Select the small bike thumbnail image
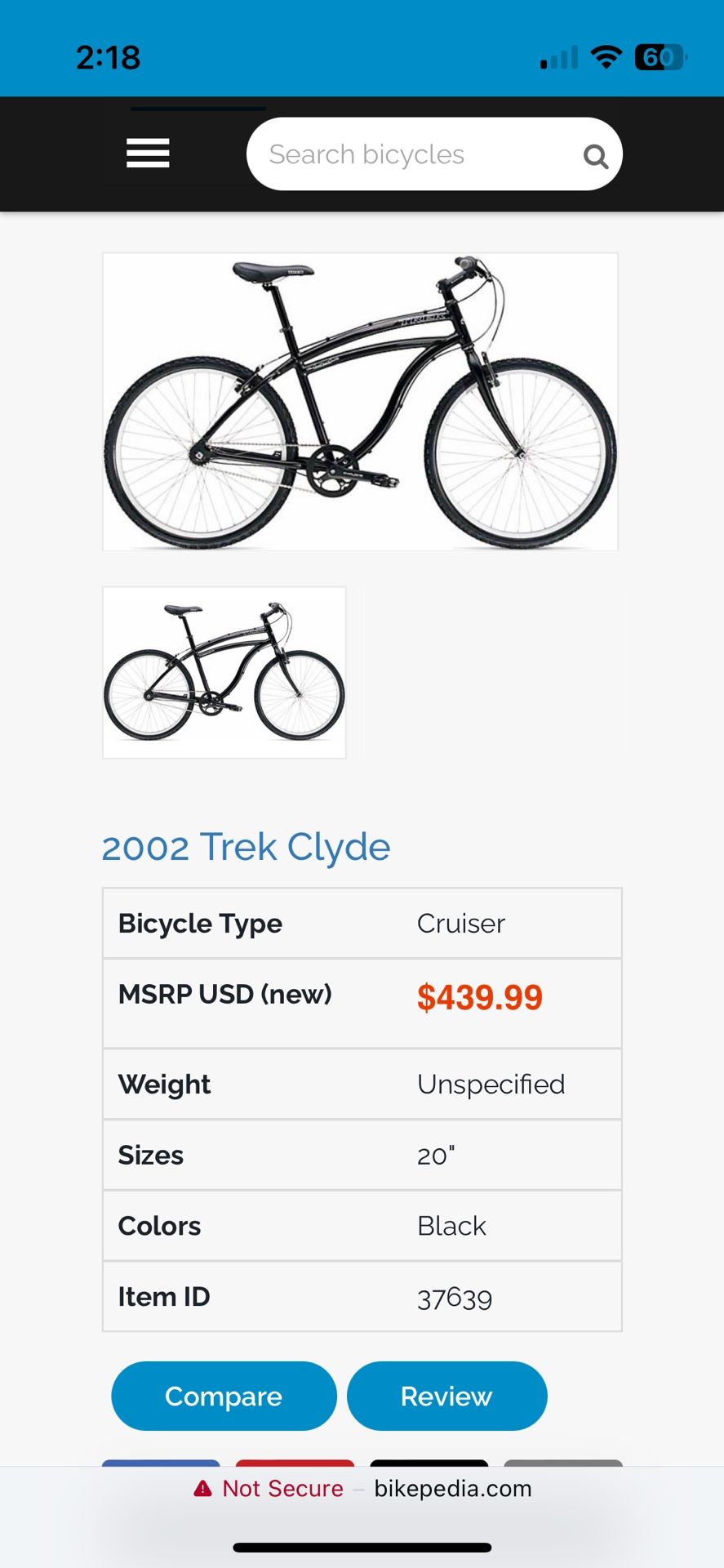The width and height of the screenshot is (724, 1568). (x=224, y=673)
